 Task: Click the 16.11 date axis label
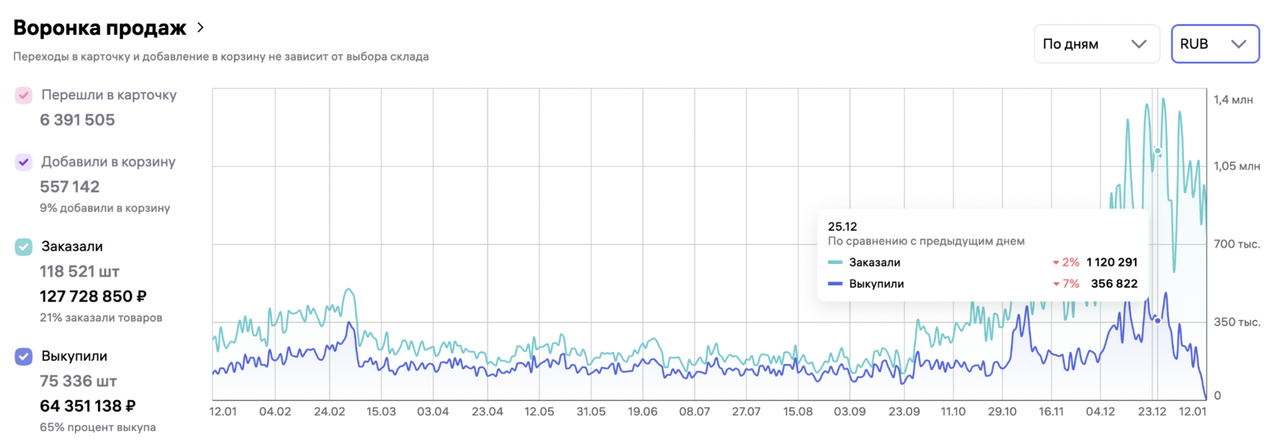coord(1051,411)
